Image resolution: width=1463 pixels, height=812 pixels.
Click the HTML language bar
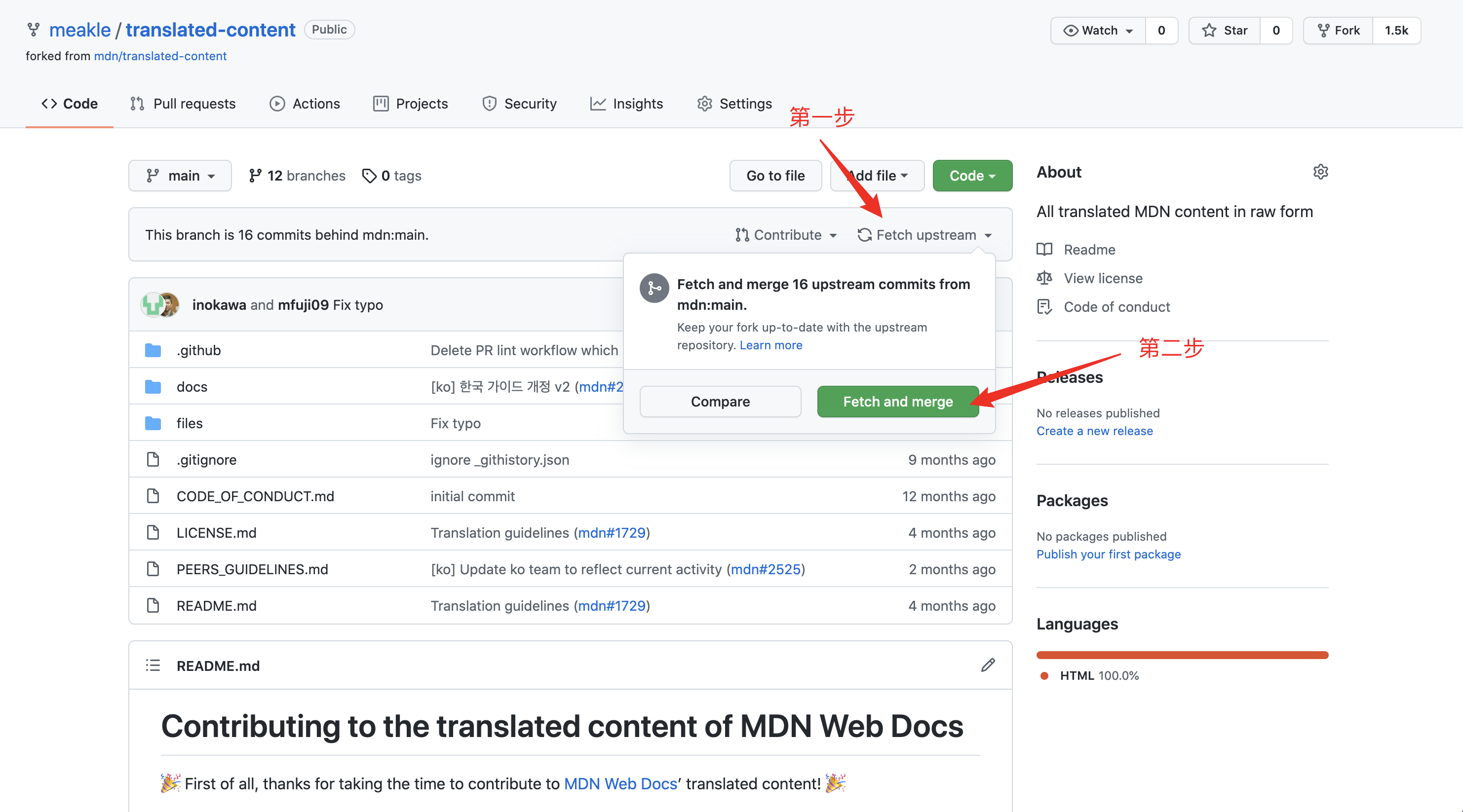(1182, 655)
